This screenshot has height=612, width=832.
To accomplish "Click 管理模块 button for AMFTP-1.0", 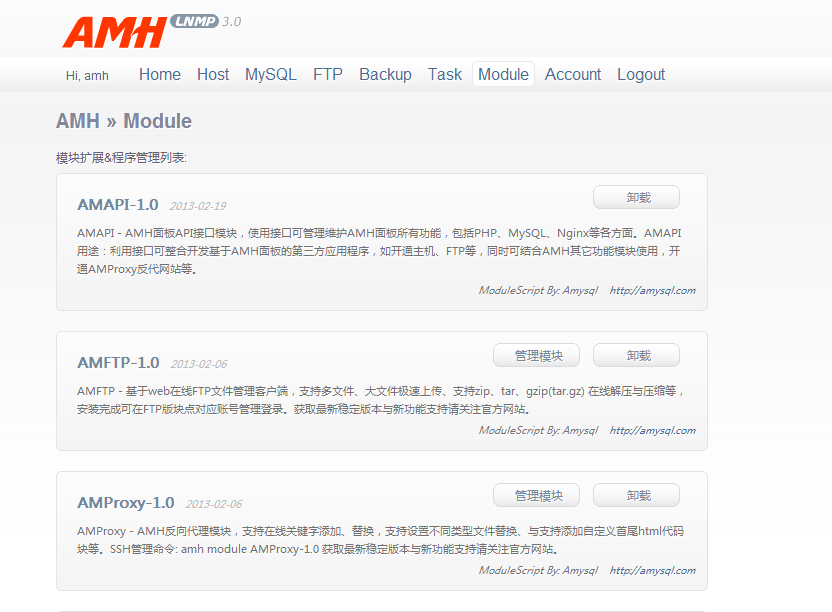I will point(538,355).
